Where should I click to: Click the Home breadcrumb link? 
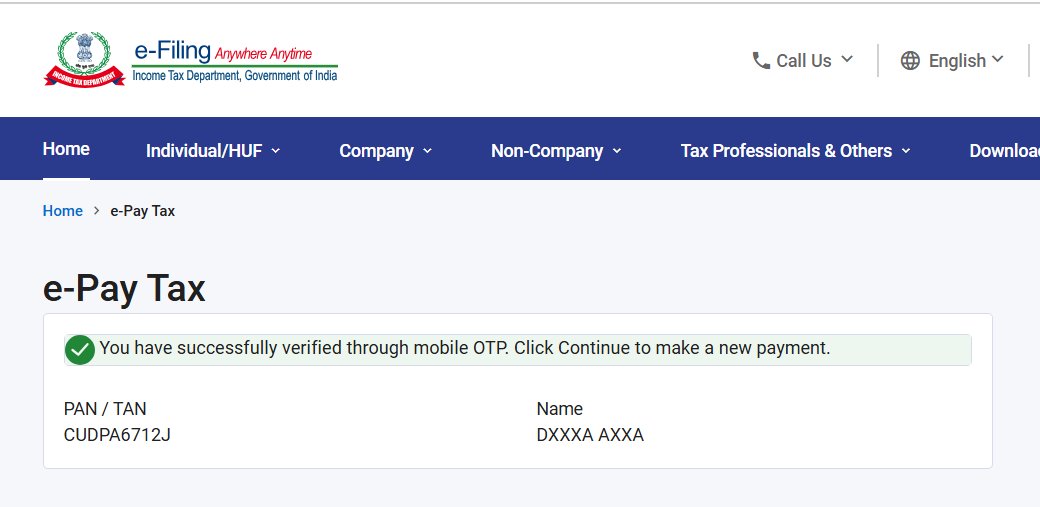pyautogui.click(x=63, y=211)
